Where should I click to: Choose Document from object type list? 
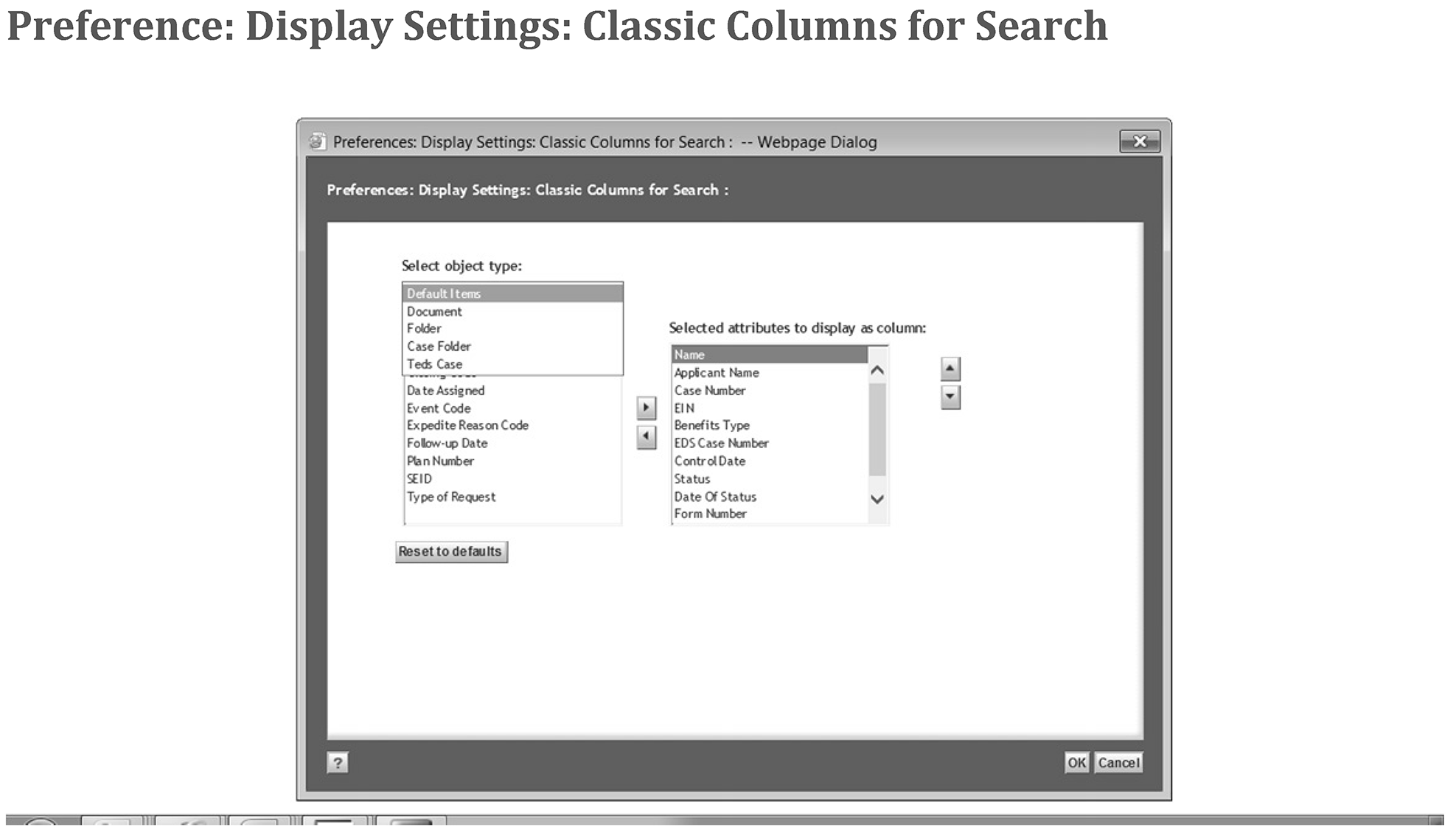pos(434,312)
